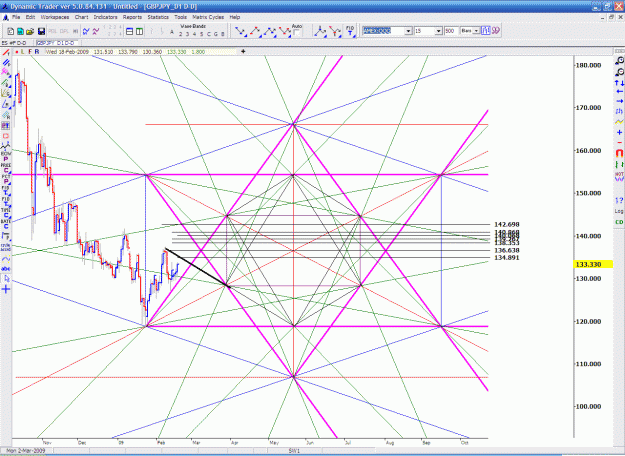Toggle the F button in data bar
The height and width of the screenshot is (456, 625).
coord(30,52)
